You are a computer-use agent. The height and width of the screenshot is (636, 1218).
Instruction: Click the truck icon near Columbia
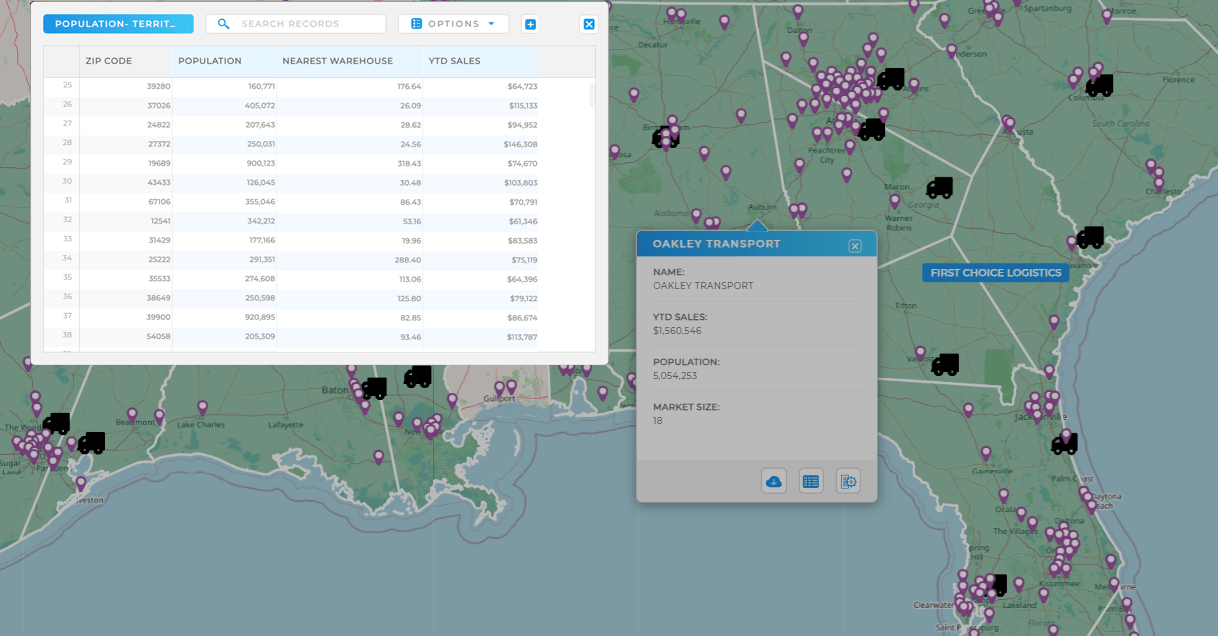pos(1099,86)
